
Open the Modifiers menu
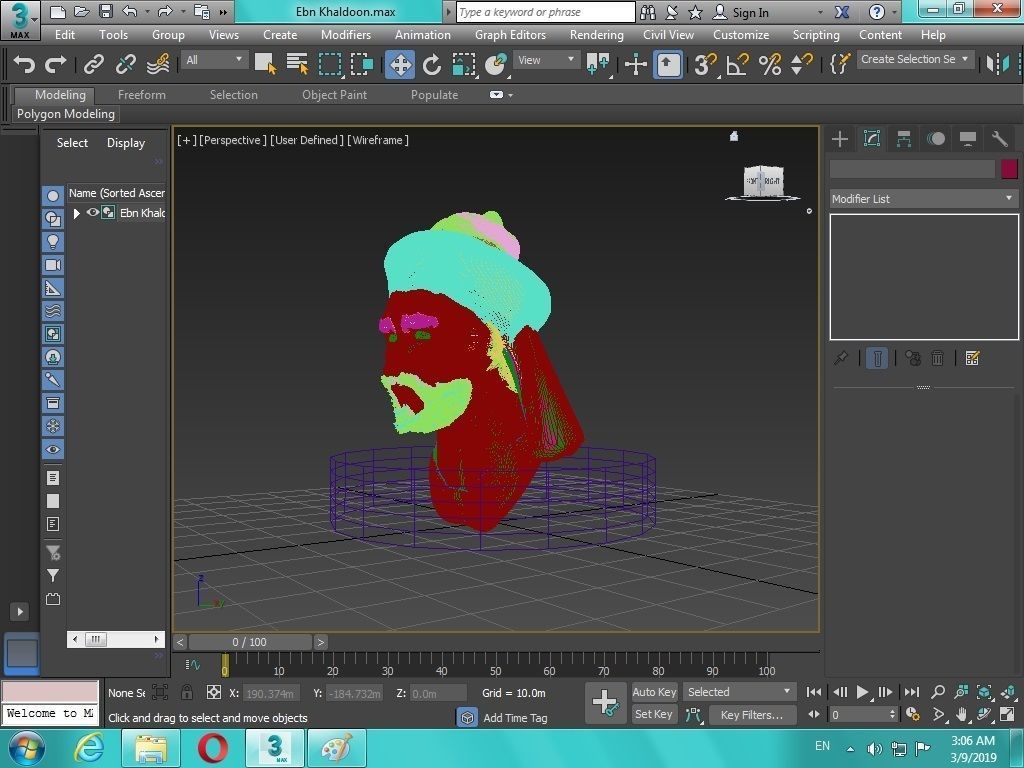(346, 35)
